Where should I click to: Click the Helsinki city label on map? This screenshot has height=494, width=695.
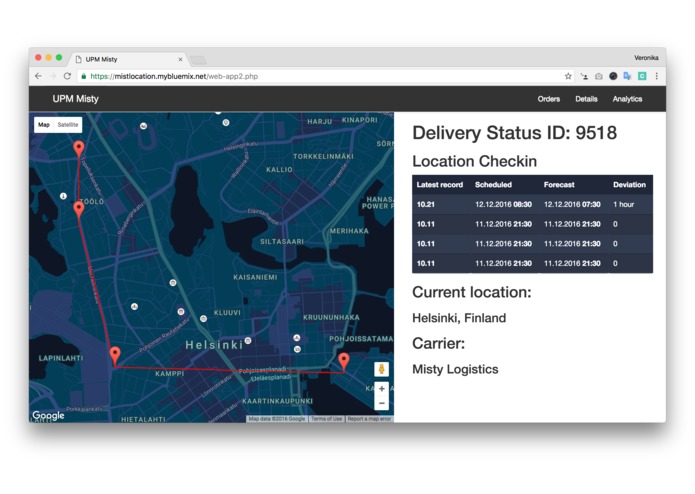pos(214,345)
